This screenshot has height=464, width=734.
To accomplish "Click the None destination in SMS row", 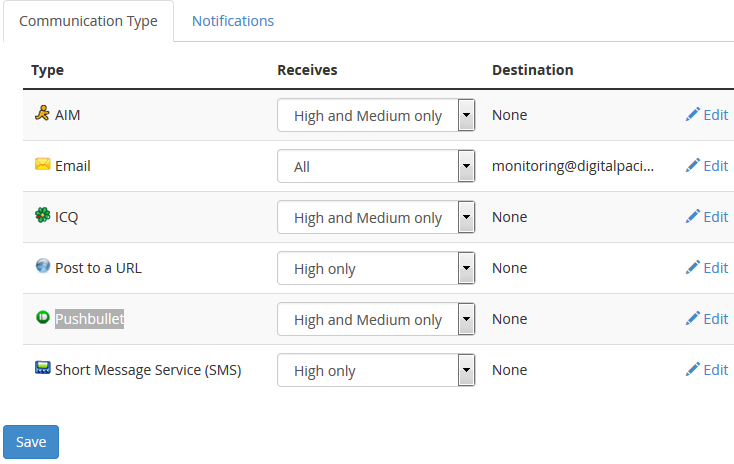I will (509, 370).
